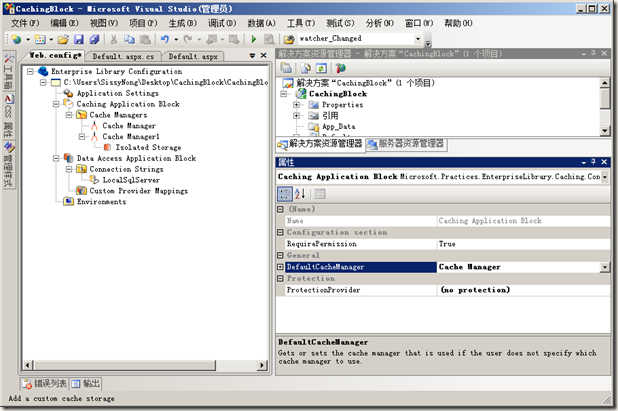Select the Application Settings node
The height and width of the screenshot is (411, 618).
tap(118, 93)
